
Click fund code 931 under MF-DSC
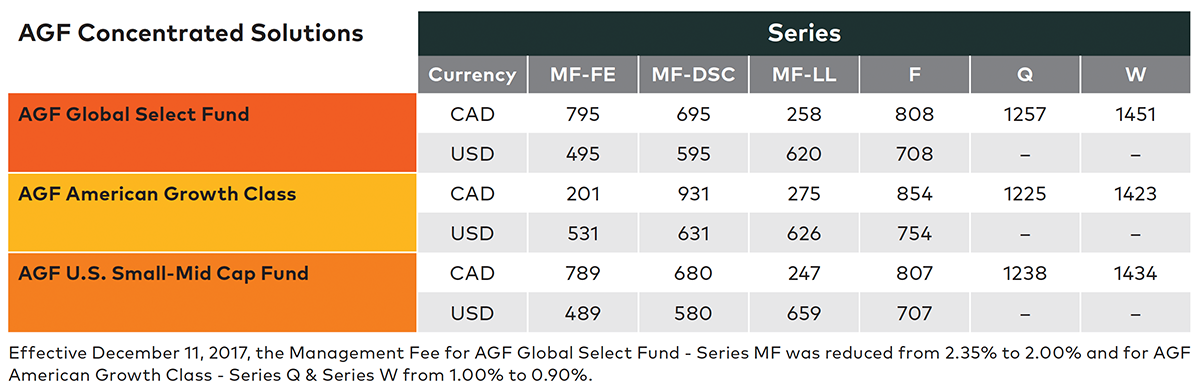(692, 194)
